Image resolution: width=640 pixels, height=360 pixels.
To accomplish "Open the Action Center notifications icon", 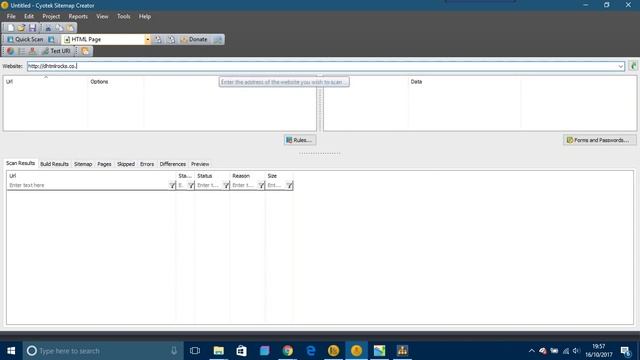I will click(625, 351).
